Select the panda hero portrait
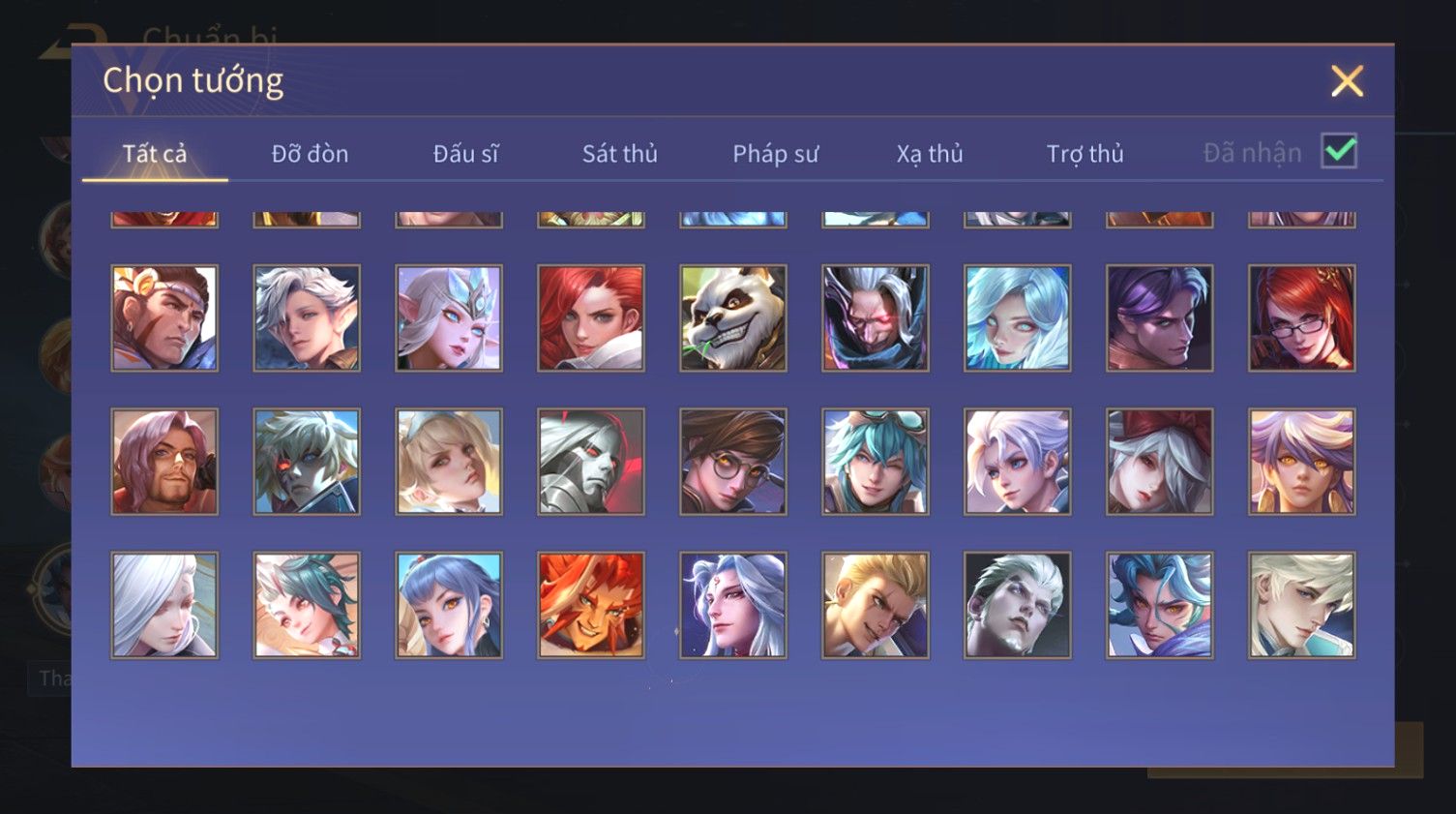 pos(733,318)
